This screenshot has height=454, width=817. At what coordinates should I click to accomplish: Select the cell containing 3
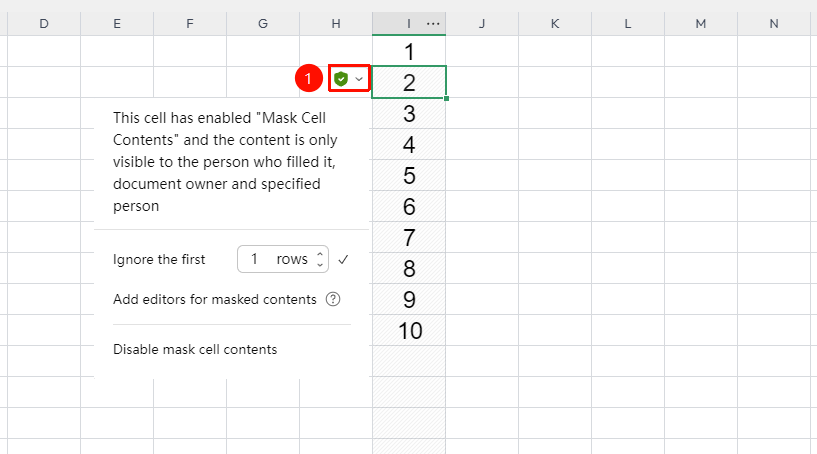pyautogui.click(x=409, y=113)
